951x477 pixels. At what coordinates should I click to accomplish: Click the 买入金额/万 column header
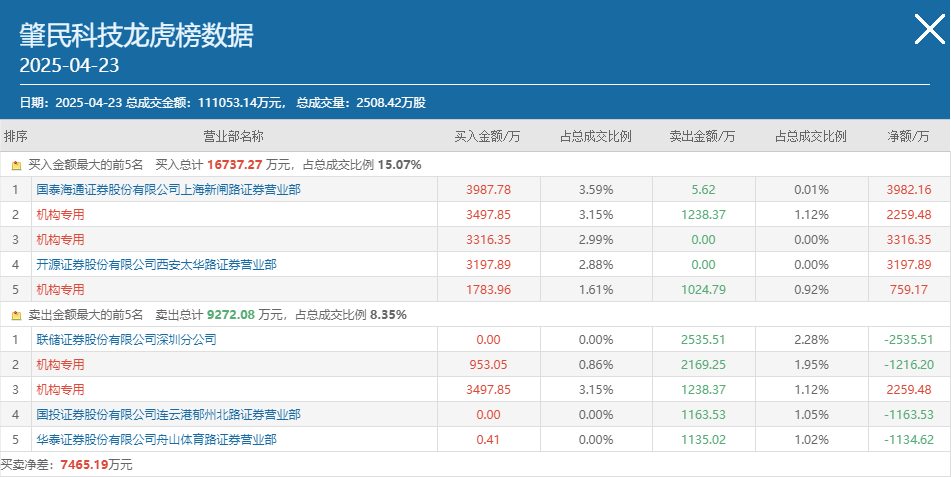488,137
